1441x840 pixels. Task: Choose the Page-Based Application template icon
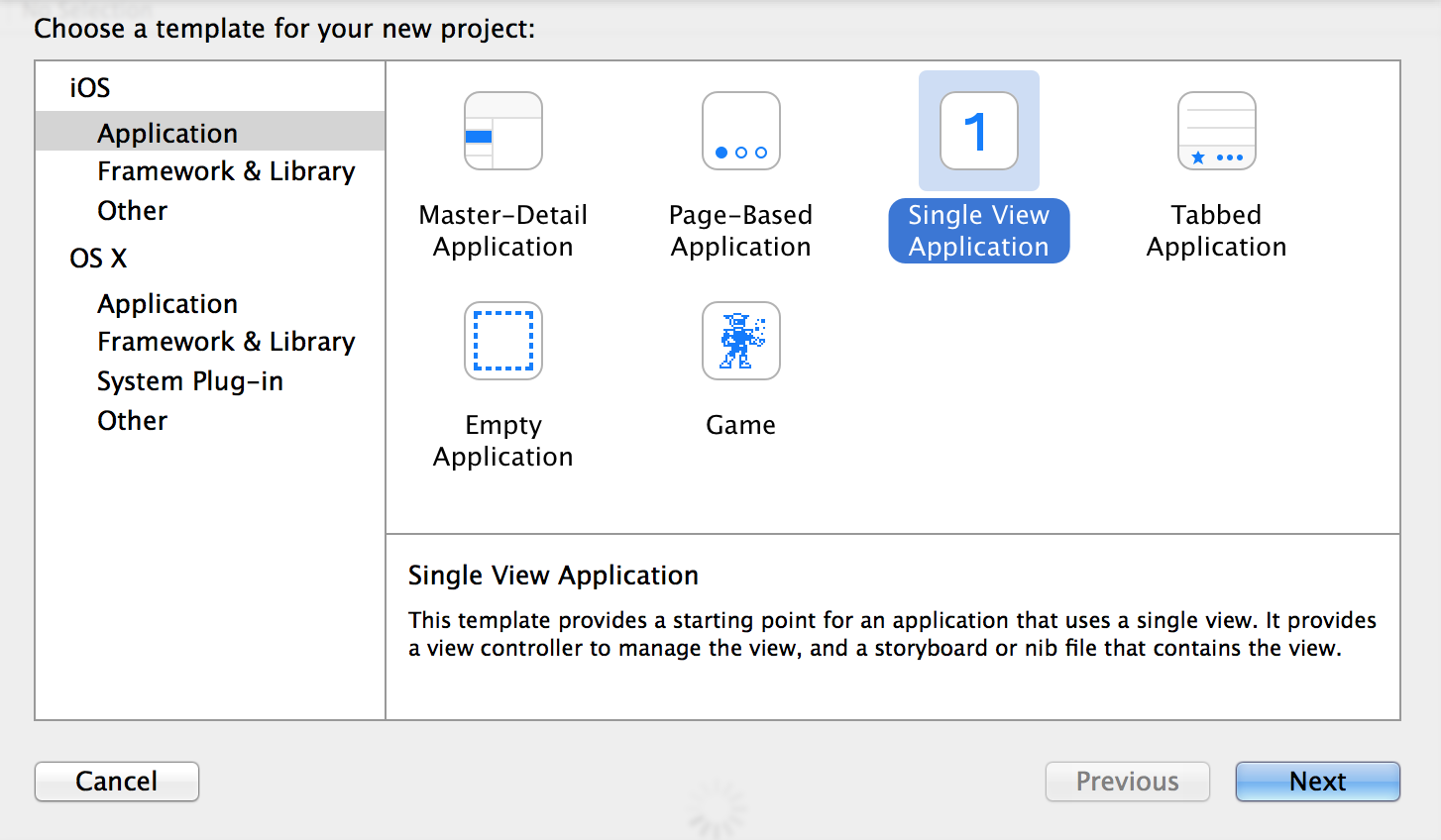coord(741,132)
